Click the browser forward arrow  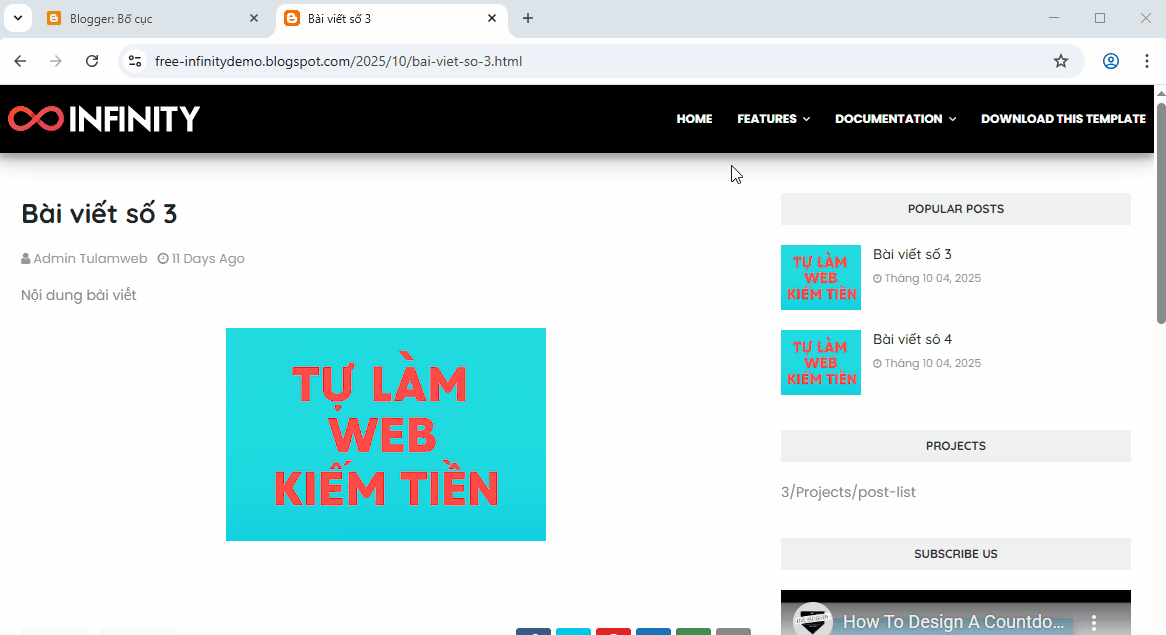click(x=56, y=61)
